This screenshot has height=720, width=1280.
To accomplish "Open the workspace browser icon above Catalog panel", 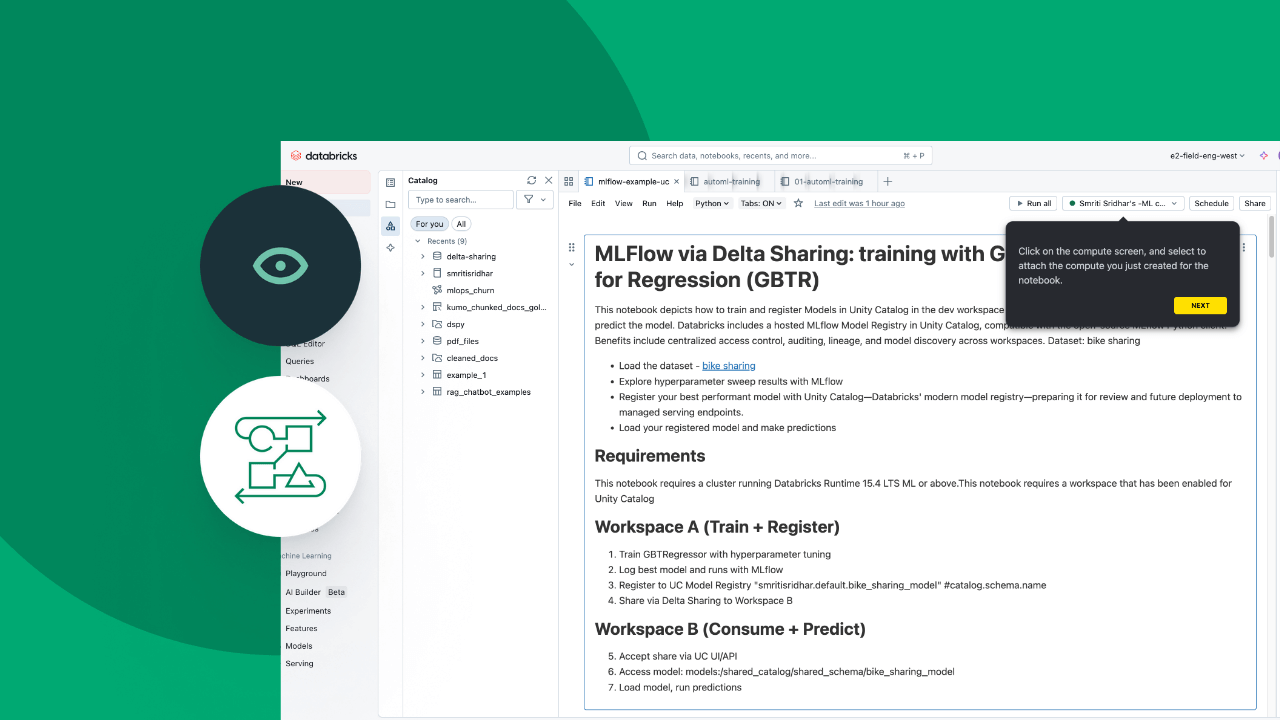I will point(390,181).
